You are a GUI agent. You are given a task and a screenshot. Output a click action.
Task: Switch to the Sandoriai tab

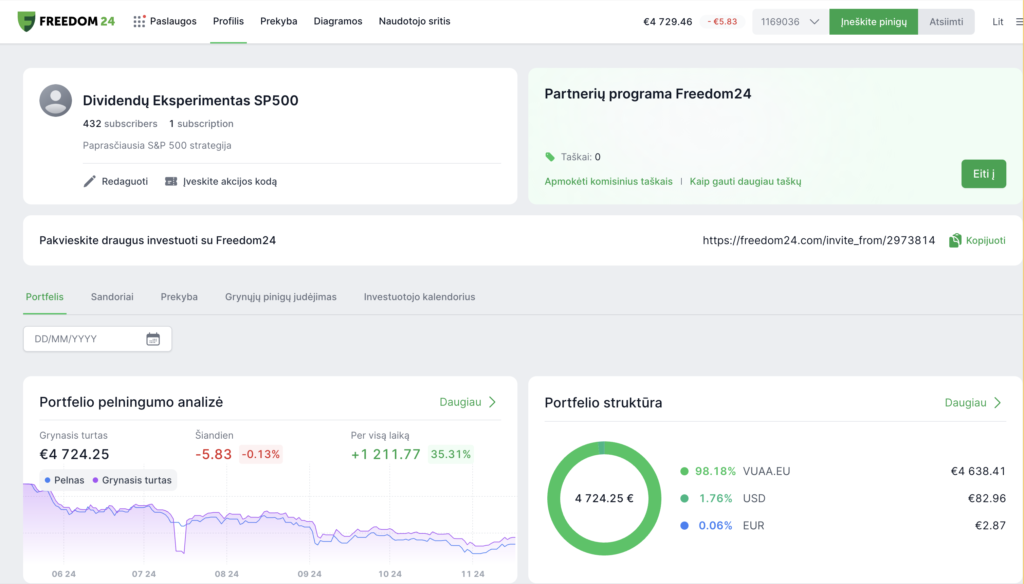[112, 297]
